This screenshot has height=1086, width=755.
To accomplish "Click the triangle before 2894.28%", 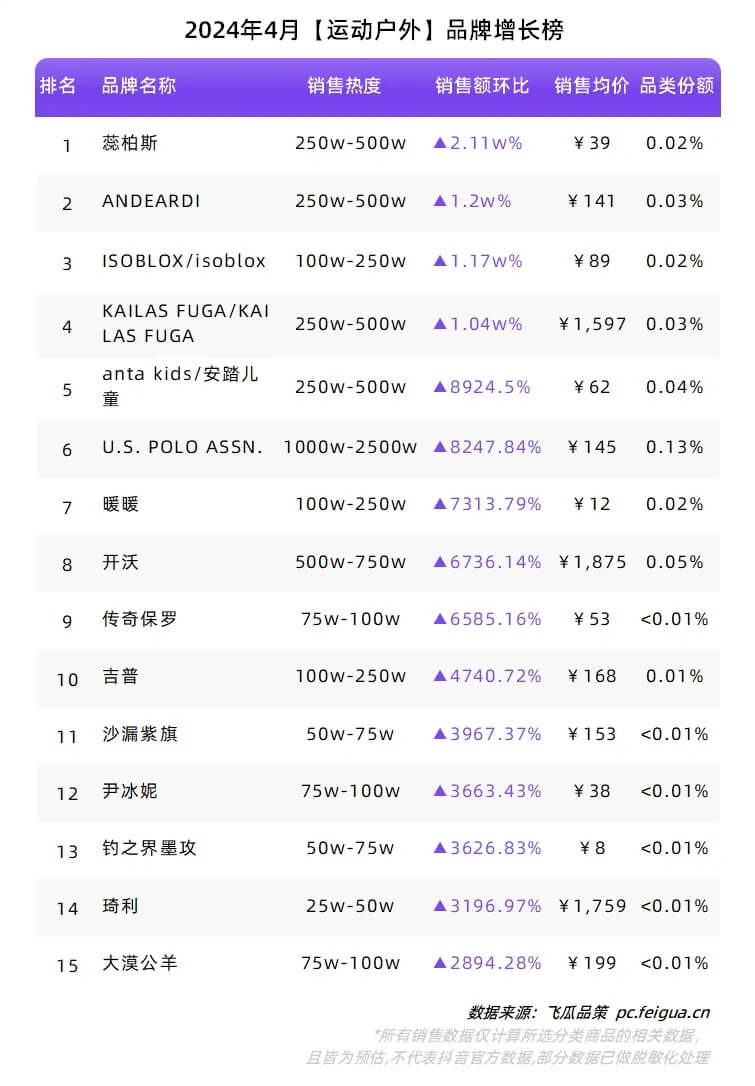I will pyautogui.click(x=440, y=963).
